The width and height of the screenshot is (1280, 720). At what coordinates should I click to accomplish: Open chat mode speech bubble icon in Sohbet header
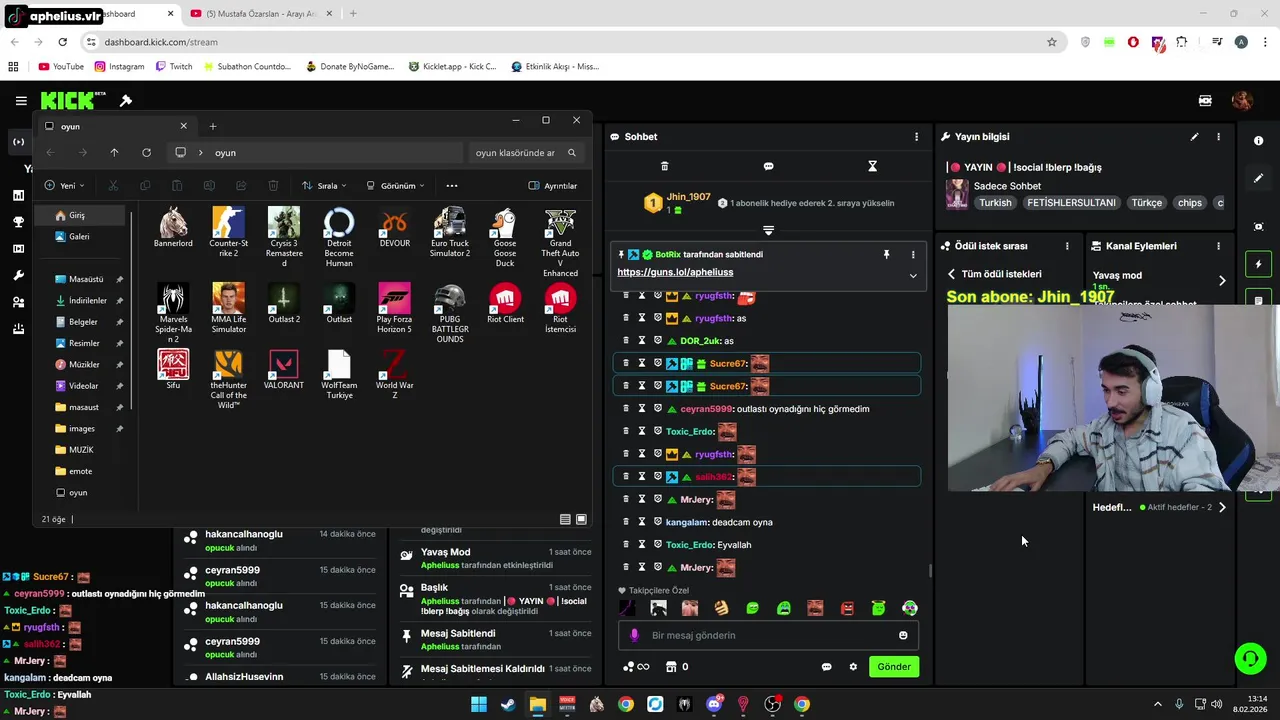pos(768,166)
